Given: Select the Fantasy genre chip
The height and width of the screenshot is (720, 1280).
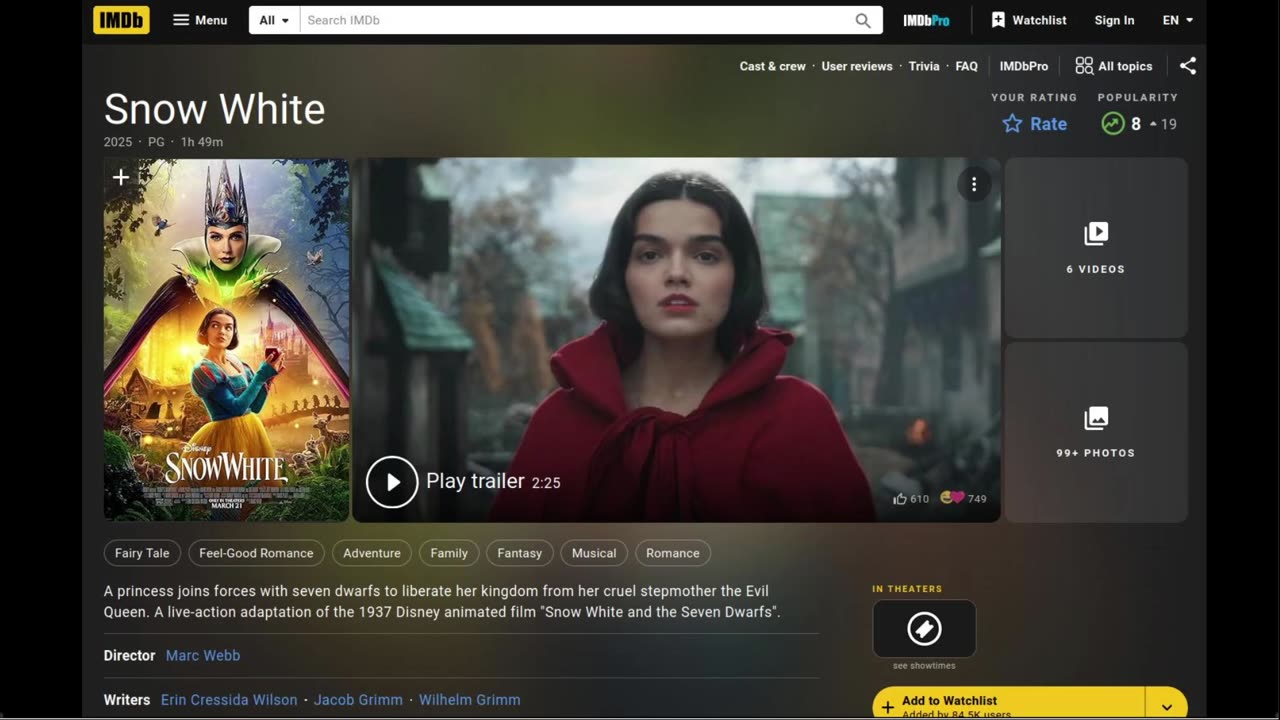Looking at the screenshot, I should [x=520, y=553].
